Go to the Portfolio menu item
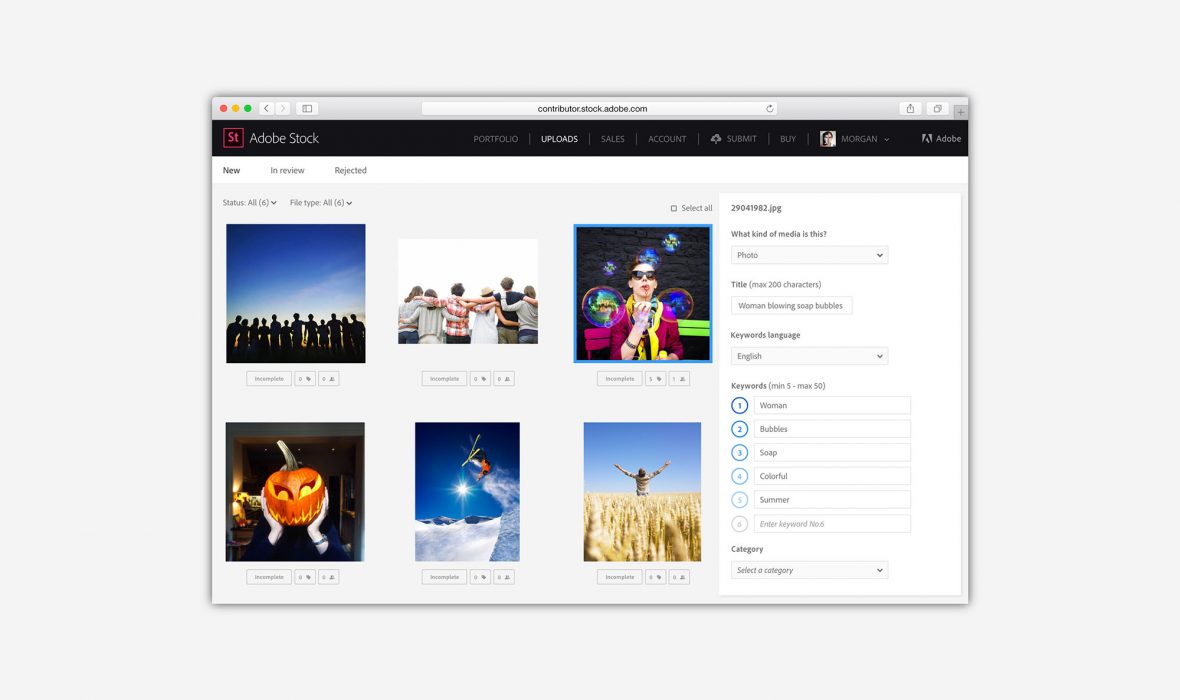This screenshot has height=700, width=1180. coord(495,139)
